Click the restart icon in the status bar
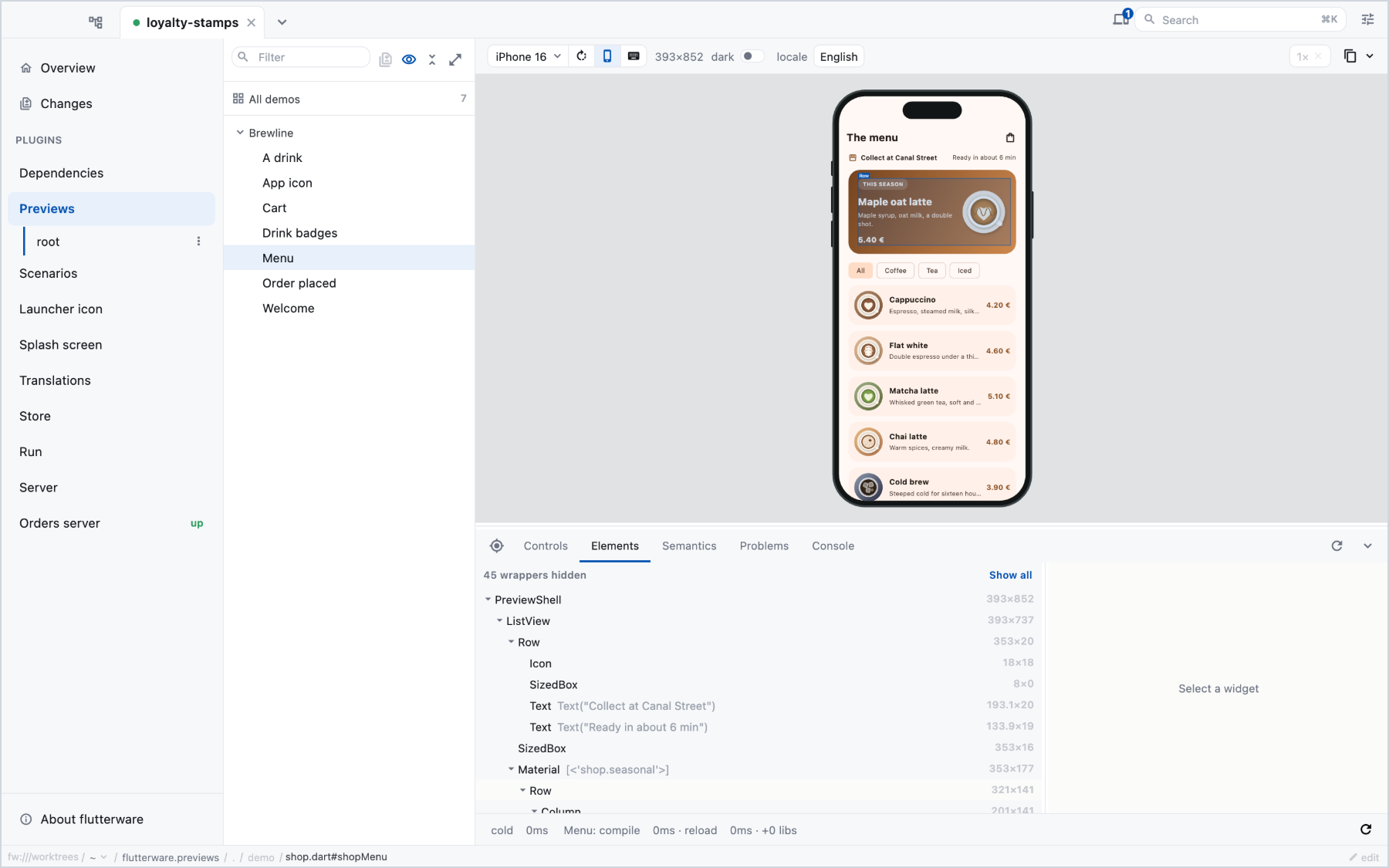1389x868 pixels. [1366, 829]
